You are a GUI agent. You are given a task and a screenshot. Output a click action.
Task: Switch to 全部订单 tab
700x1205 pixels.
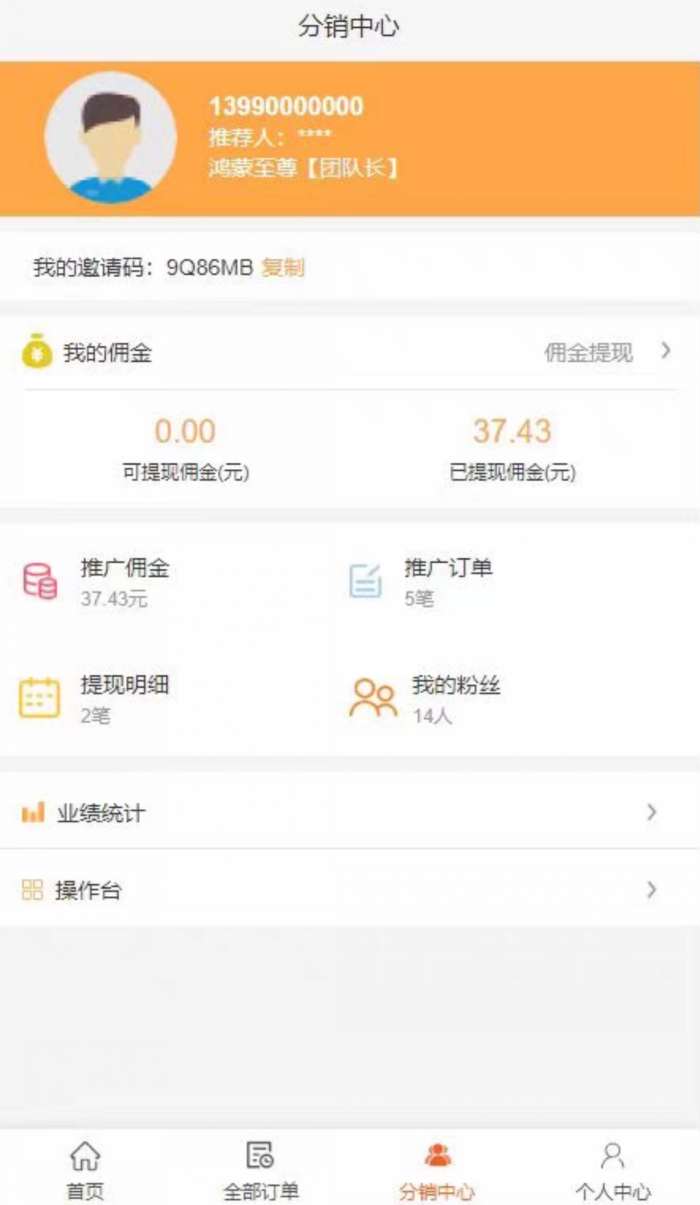click(x=260, y=1171)
